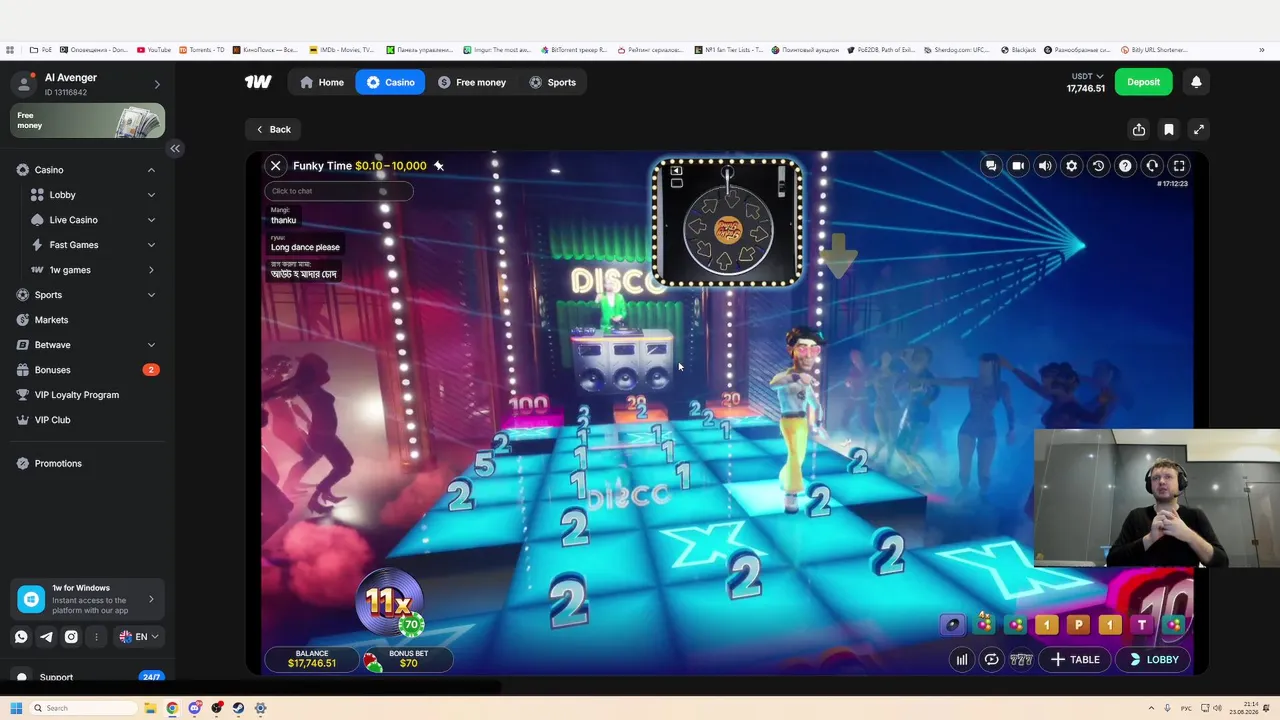Screen dimensions: 1280x720
Task: Click the Balance $17,746.51 display
Action: [x=312, y=659]
